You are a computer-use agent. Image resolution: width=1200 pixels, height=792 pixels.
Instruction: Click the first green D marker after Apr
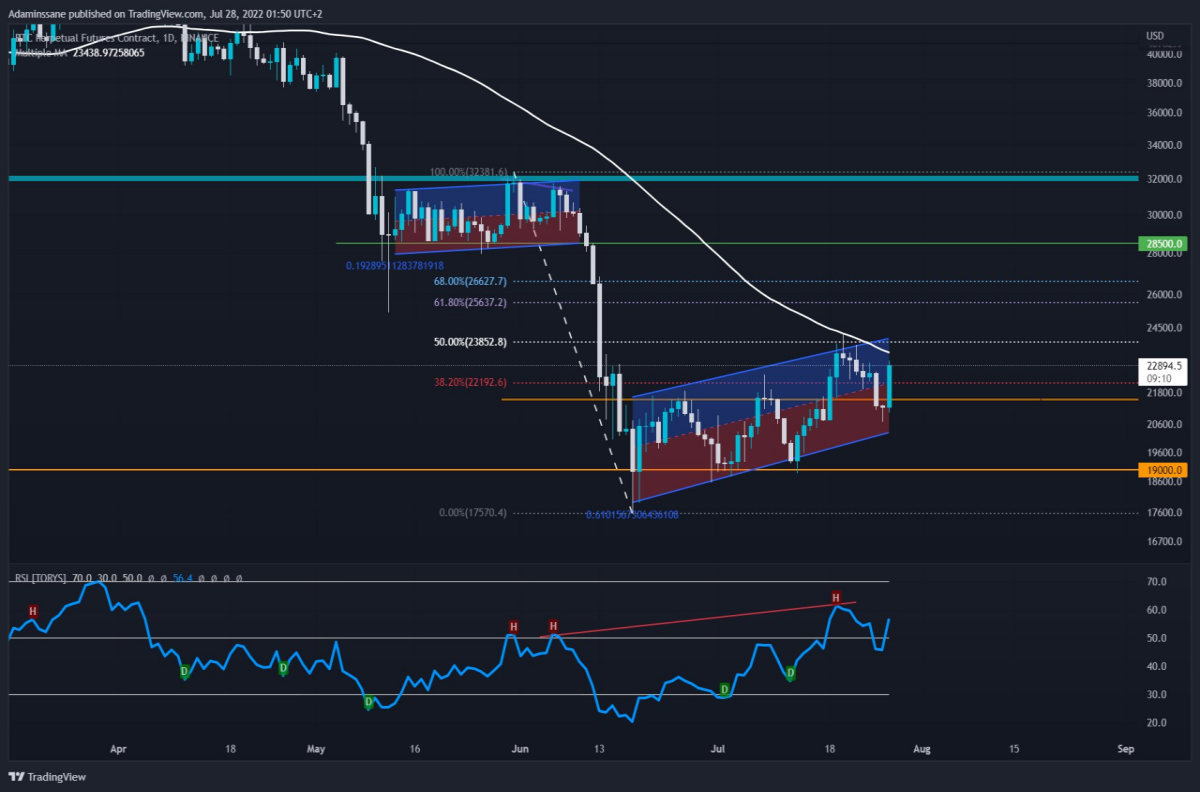[x=184, y=671]
